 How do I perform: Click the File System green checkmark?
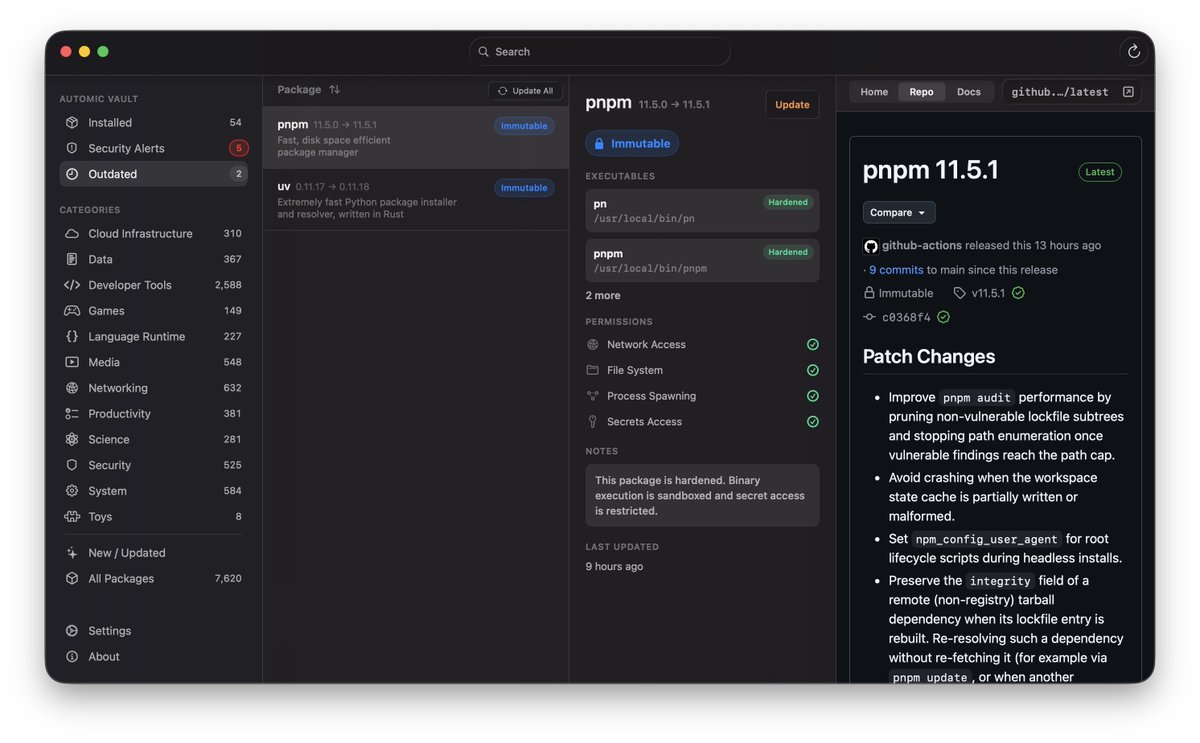[x=813, y=370]
